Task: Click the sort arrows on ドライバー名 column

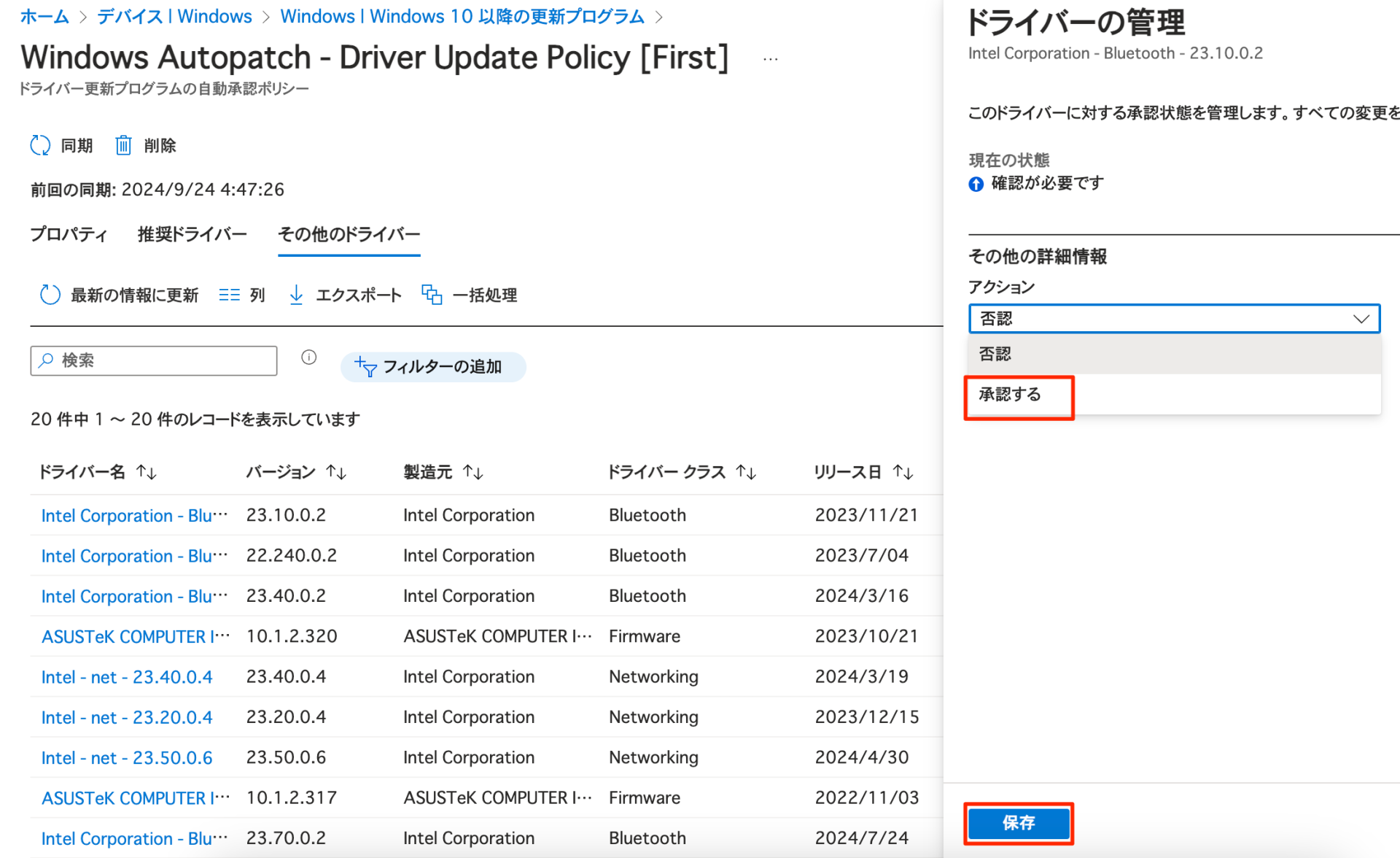Action: coord(147,472)
